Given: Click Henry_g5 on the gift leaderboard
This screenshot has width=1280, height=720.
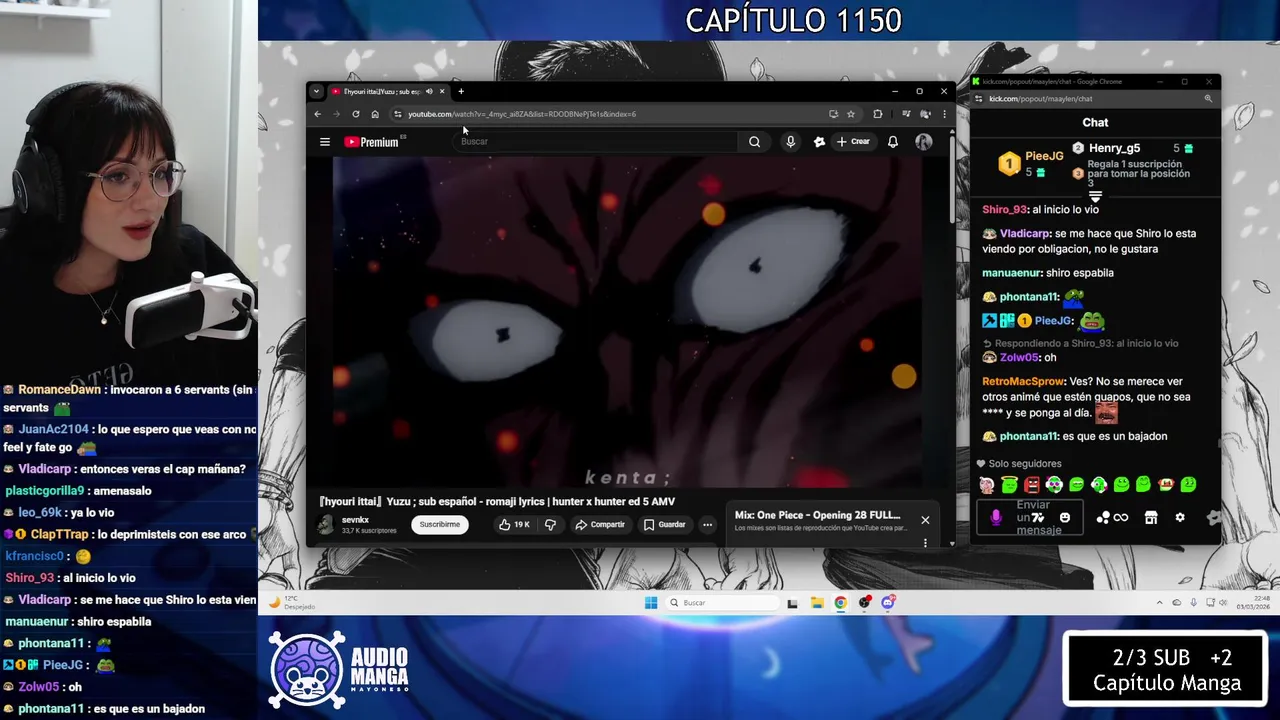Looking at the screenshot, I should (1114, 148).
